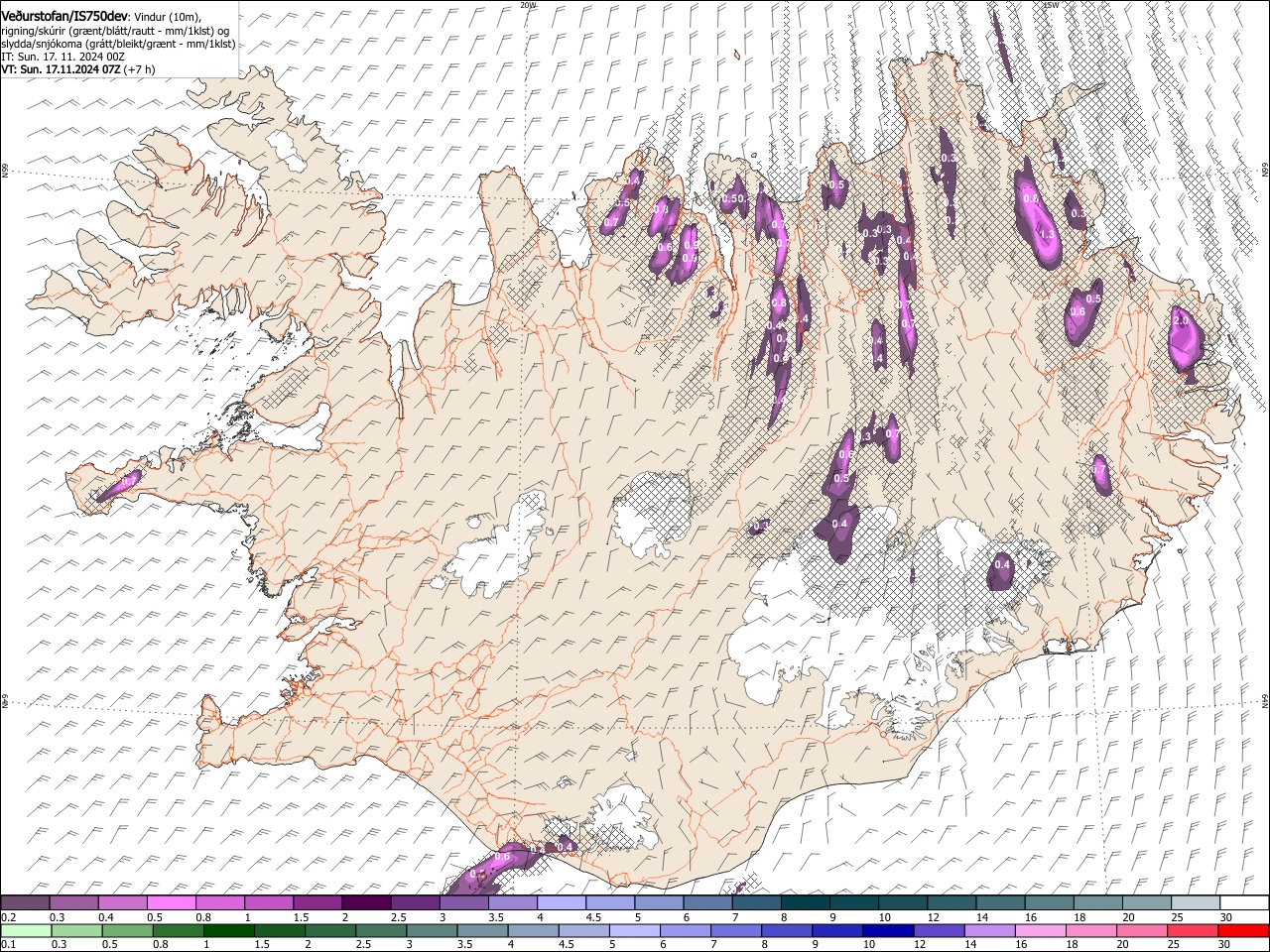This screenshot has height=952, width=1270.
Task: Choose the bottom legend swatch between 2.5 and 3
Action: [x=381, y=931]
